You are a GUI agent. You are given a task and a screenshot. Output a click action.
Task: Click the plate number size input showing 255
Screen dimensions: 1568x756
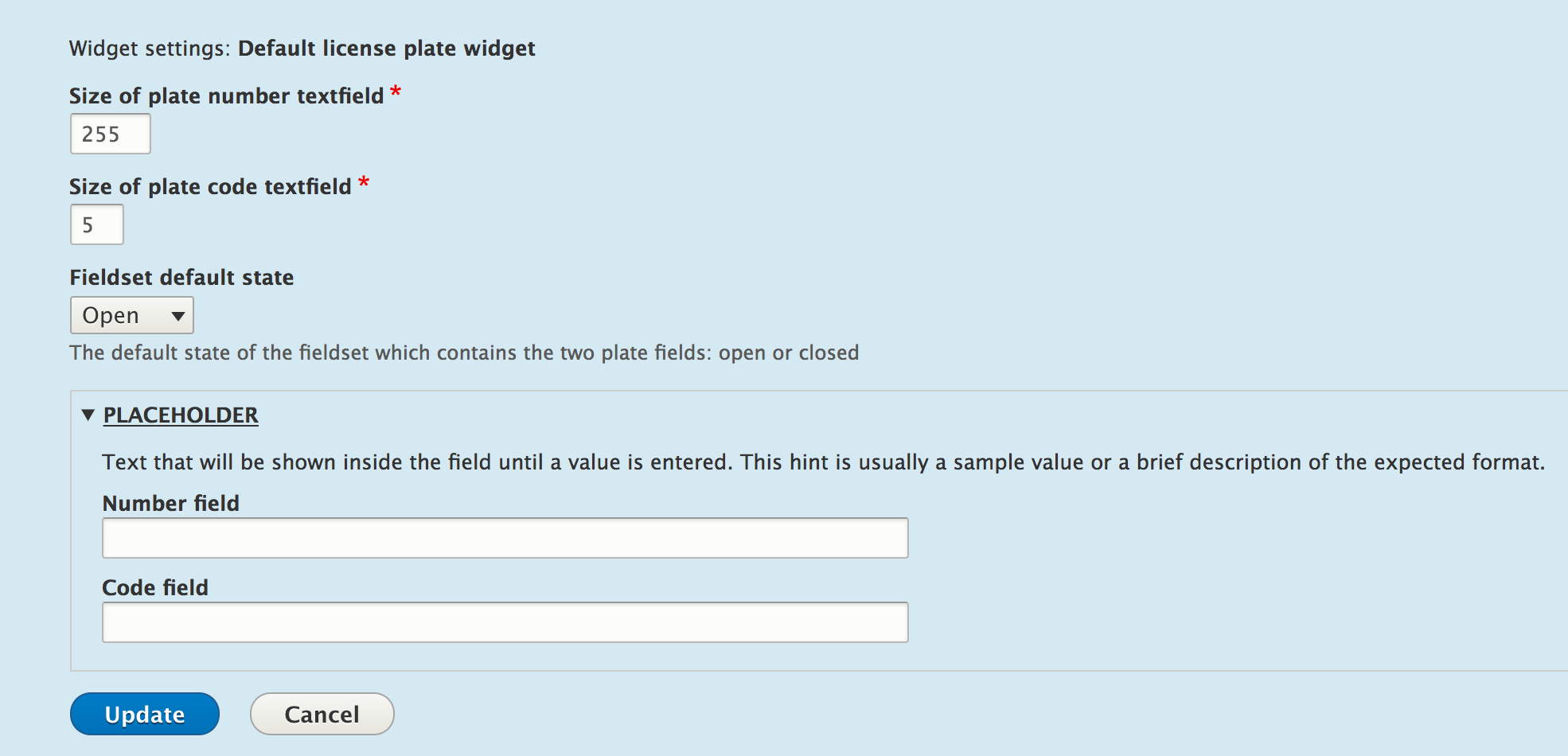click(x=111, y=134)
